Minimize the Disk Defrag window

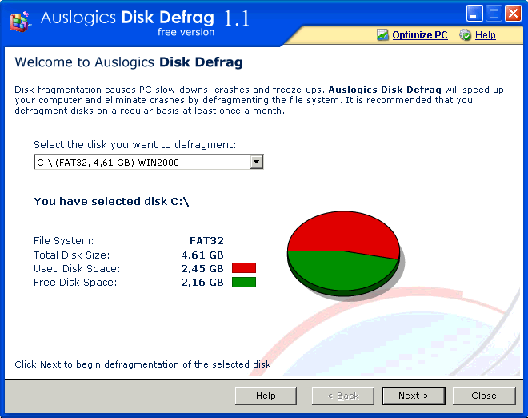coord(474,14)
